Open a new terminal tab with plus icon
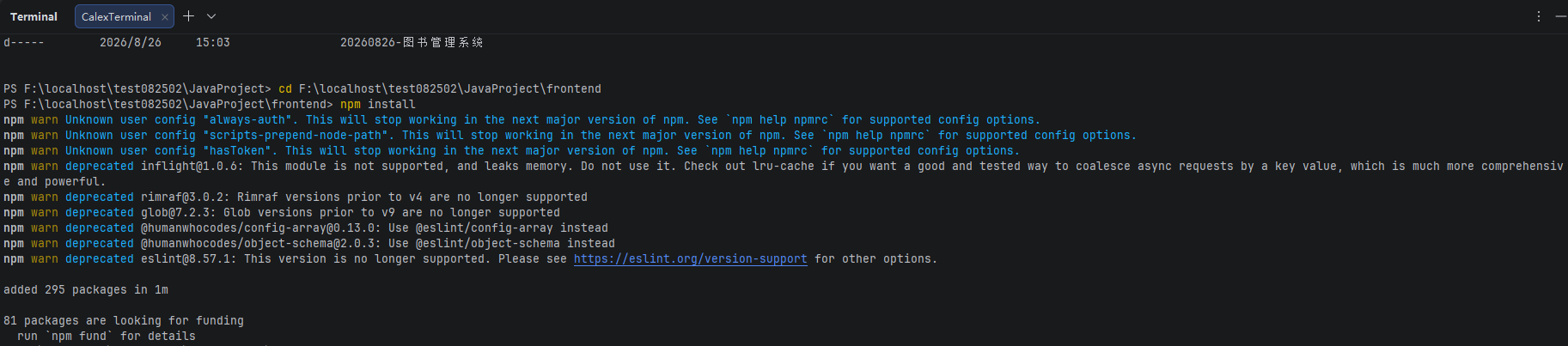 pos(189,16)
